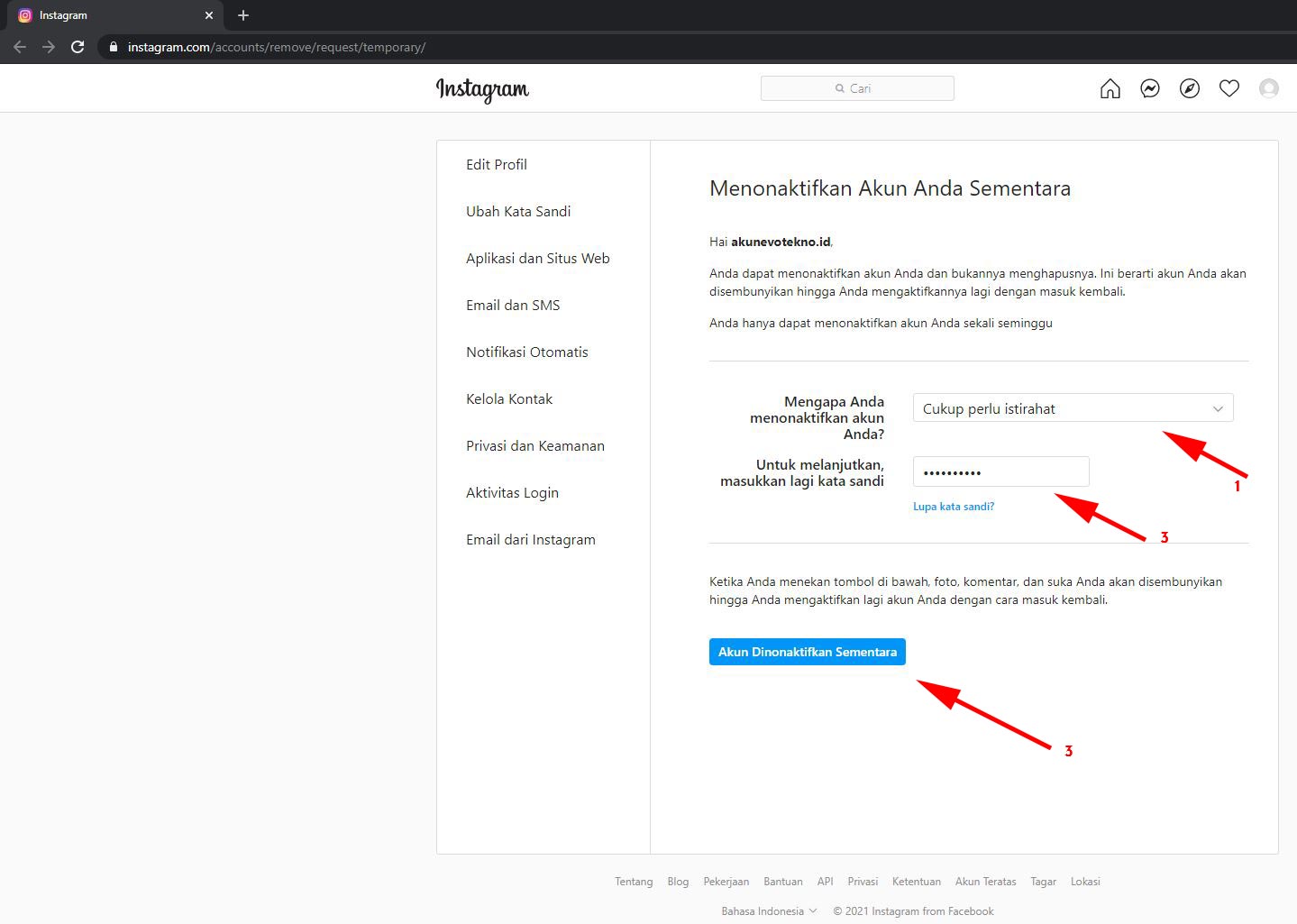1297x924 pixels.
Task: Click browser back arrow
Action: click(x=20, y=47)
